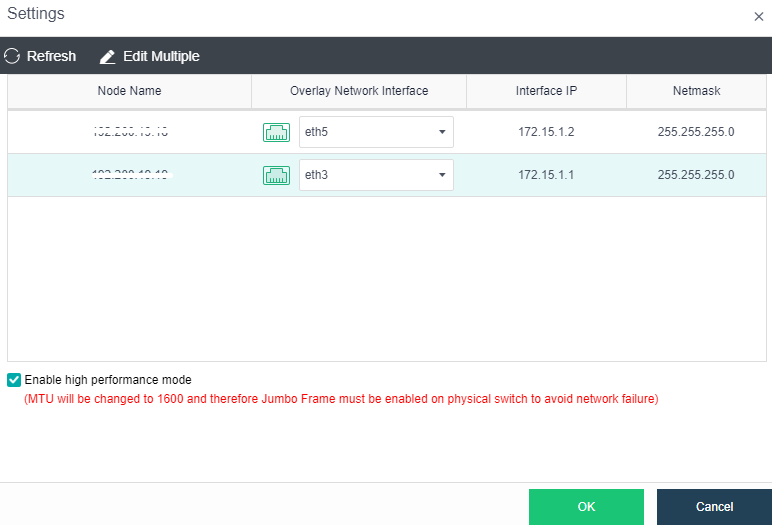
Task: Click the Node Name column header
Action: 129,91
